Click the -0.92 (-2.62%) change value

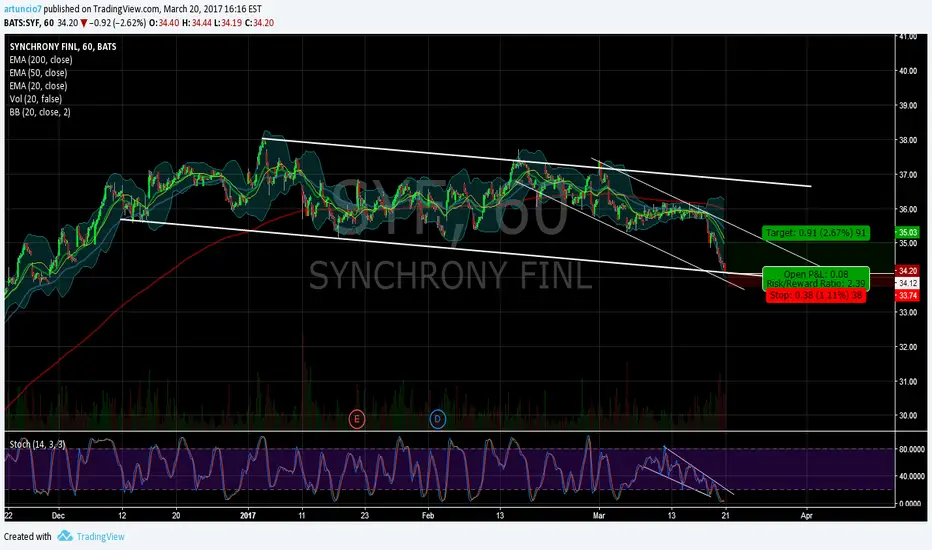(118, 23)
